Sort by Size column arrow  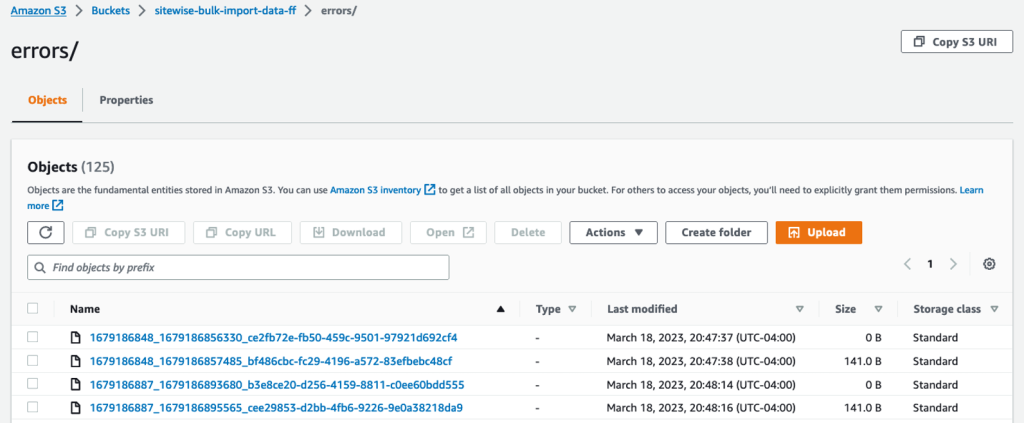pos(878,309)
